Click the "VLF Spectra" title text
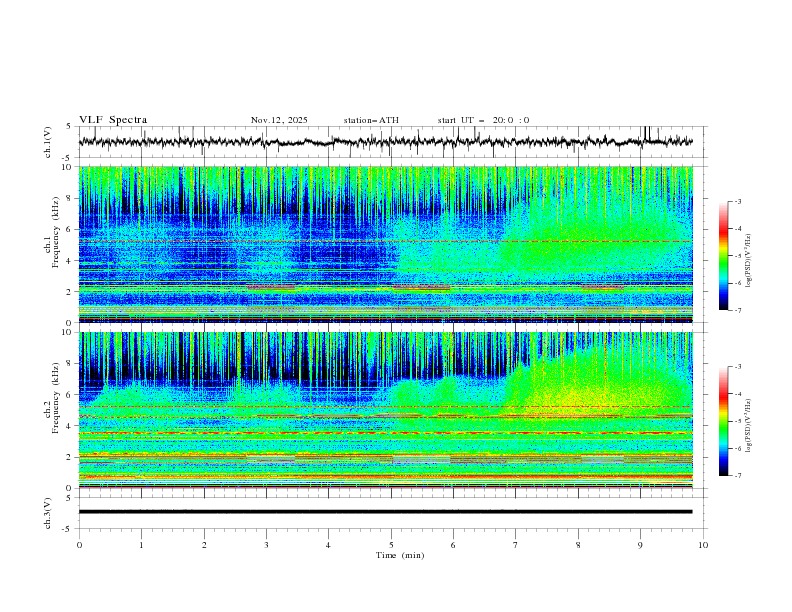This screenshot has height=612, width=792. [113, 120]
